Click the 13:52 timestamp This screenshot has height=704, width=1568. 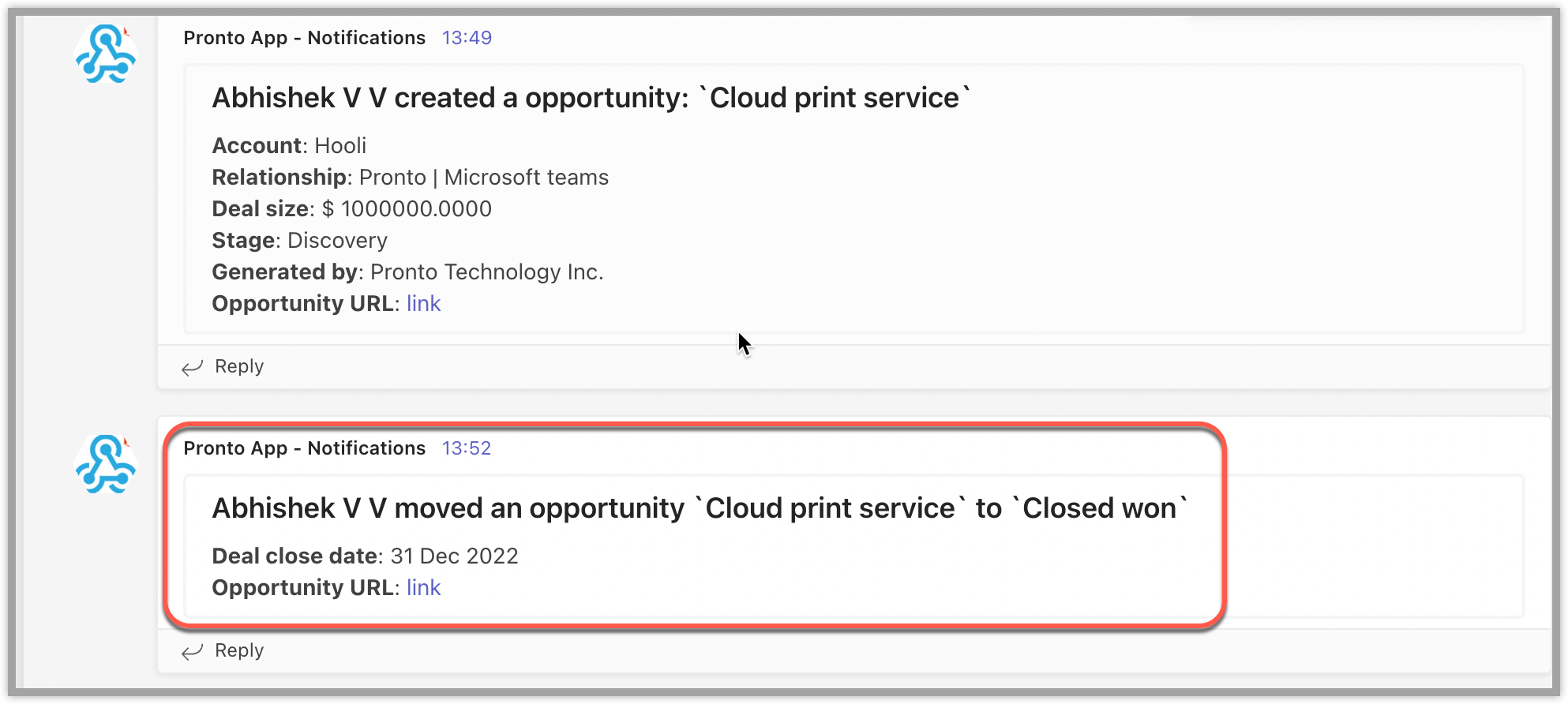pyautogui.click(x=467, y=448)
